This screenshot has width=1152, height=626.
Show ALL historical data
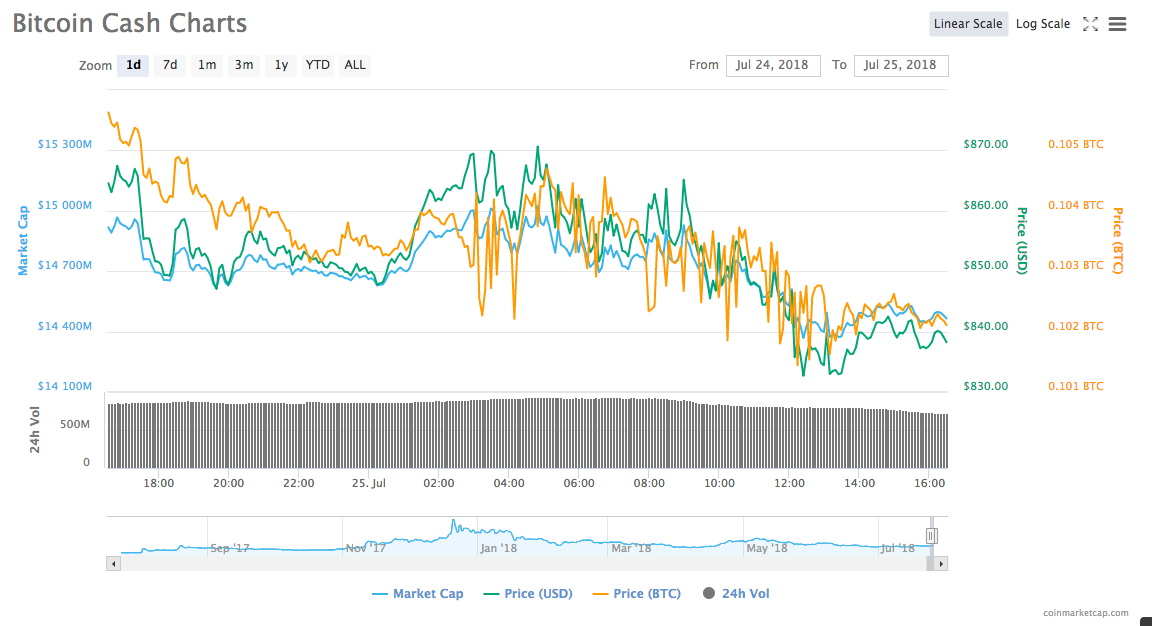(x=355, y=65)
